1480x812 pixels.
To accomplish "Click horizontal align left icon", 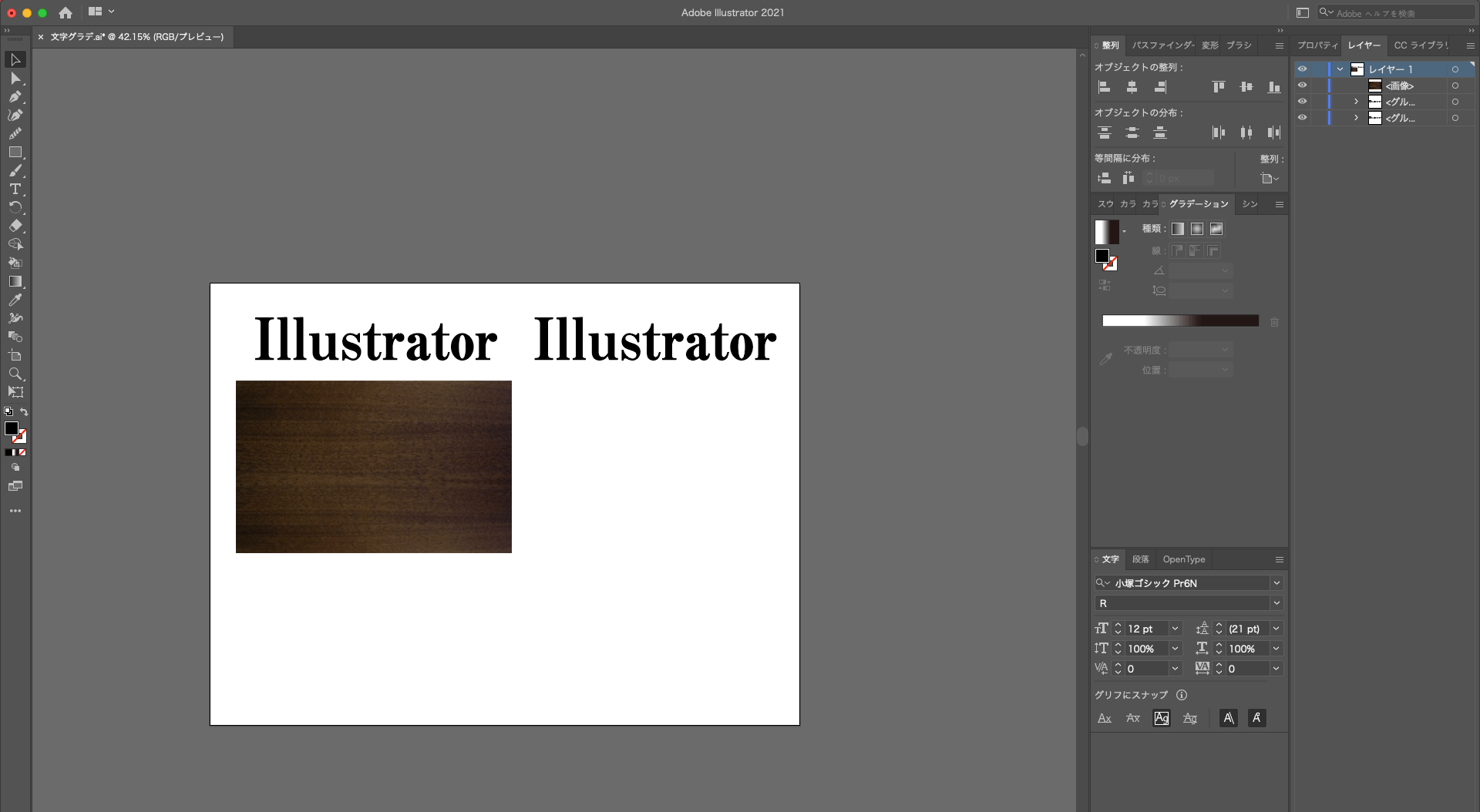I will (1104, 87).
